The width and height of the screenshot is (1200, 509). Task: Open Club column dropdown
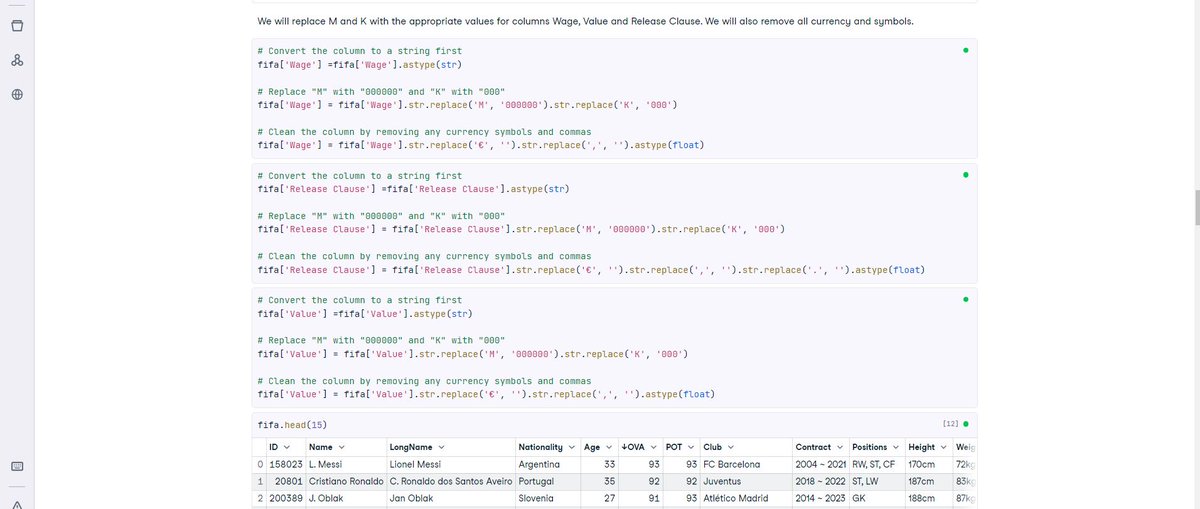(x=730, y=447)
